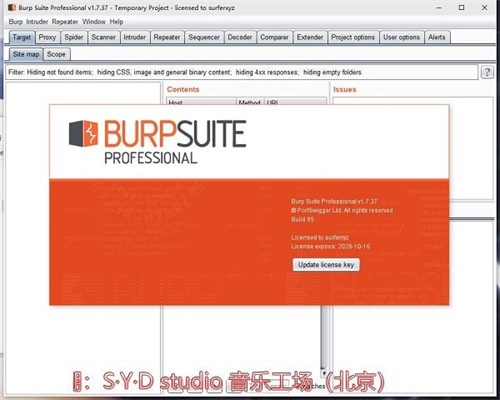Sort contents by Method column header
Image resolution: width=500 pixels, height=400 pixels.
[x=250, y=102]
